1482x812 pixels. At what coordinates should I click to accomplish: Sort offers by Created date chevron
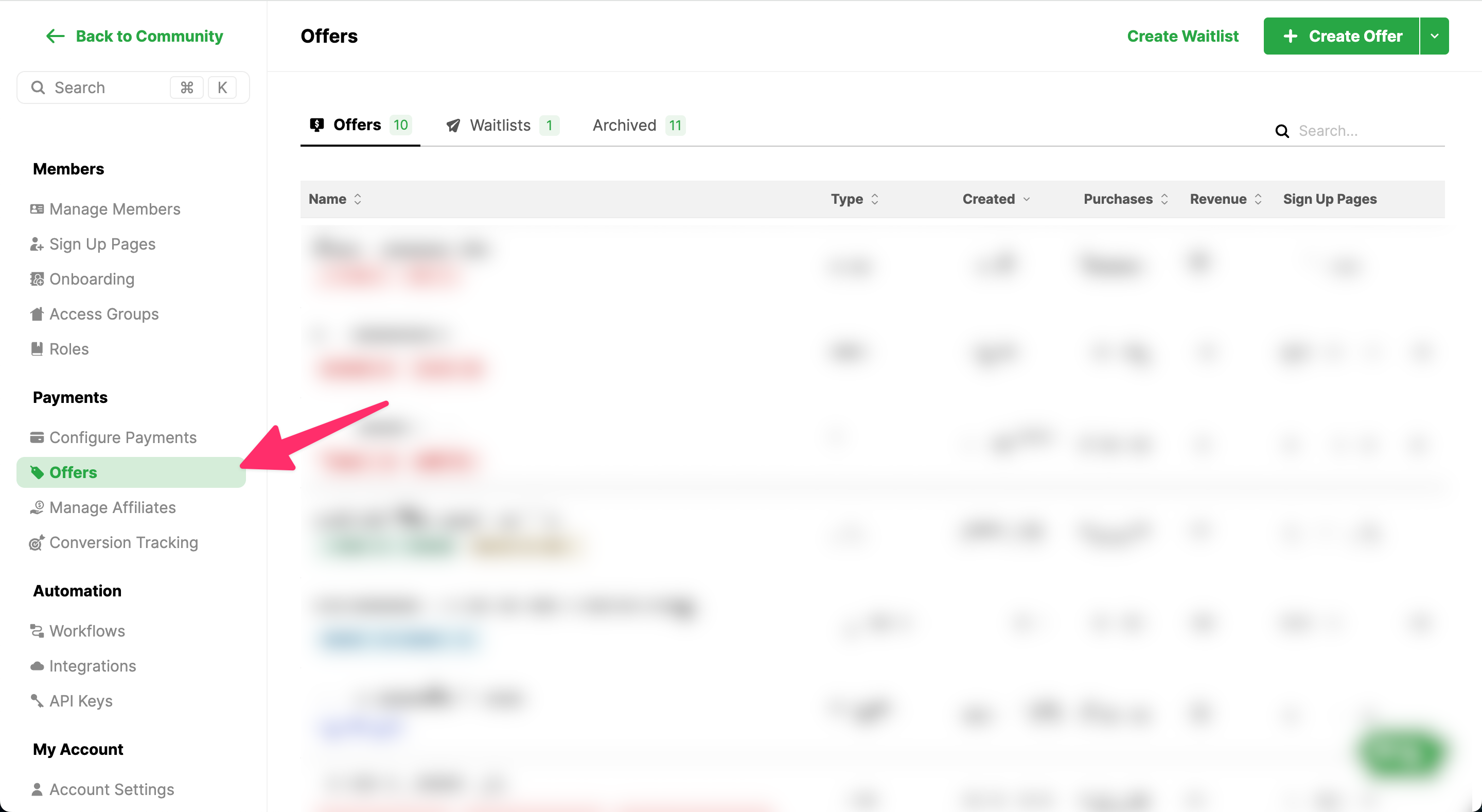tap(1027, 199)
